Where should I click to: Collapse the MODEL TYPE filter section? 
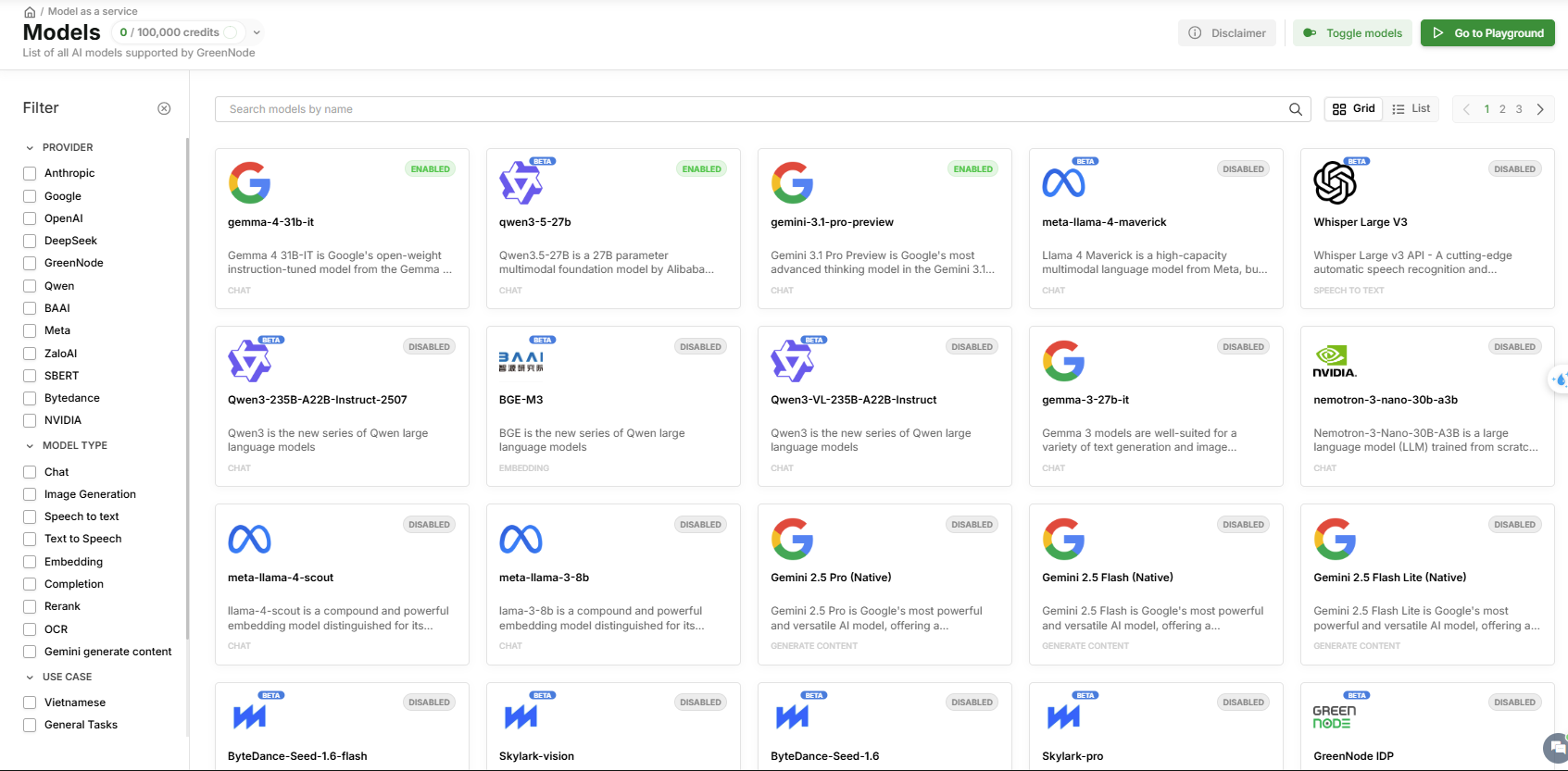[x=30, y=446]
